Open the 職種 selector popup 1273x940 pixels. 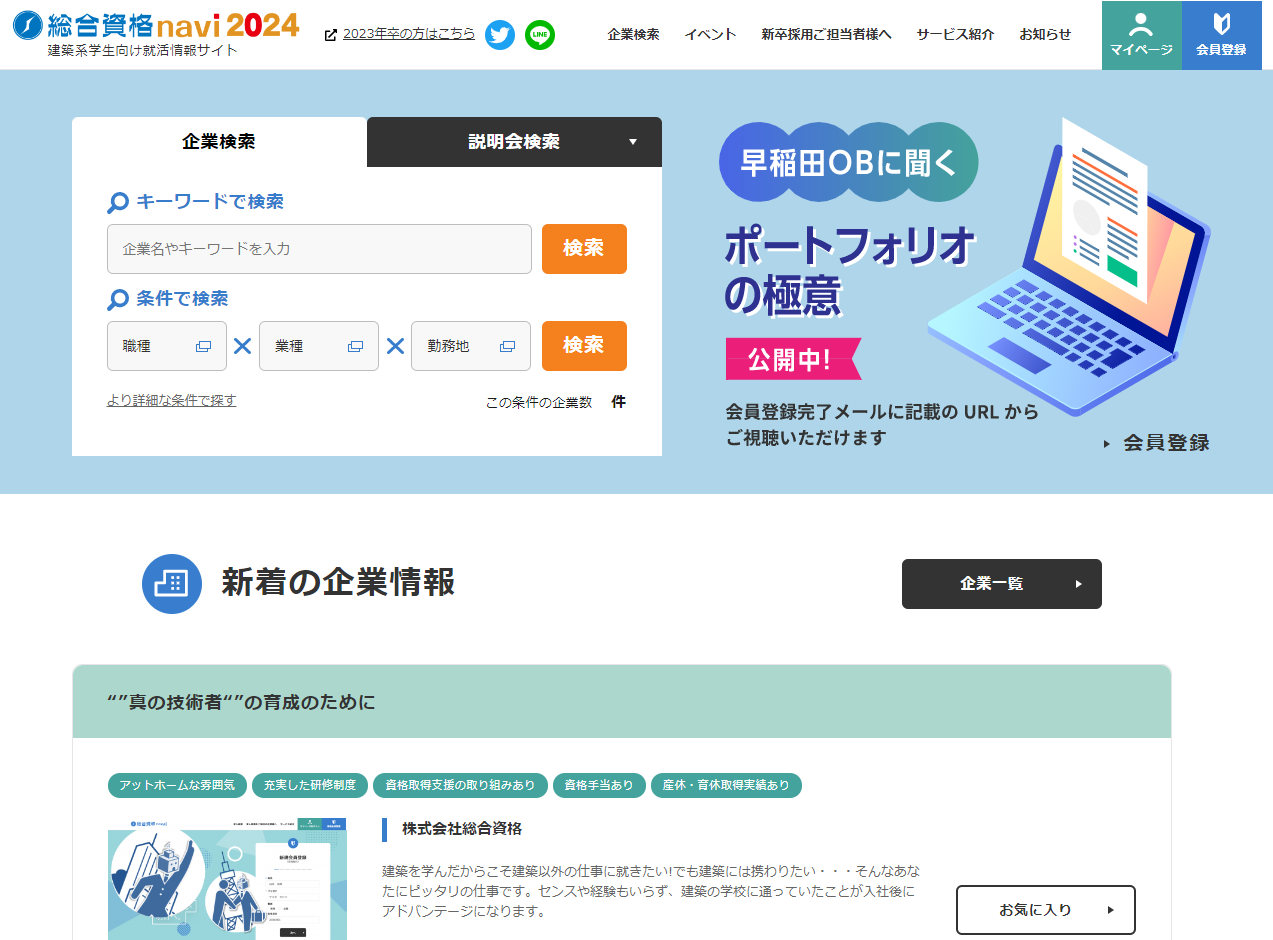(167, 346)
